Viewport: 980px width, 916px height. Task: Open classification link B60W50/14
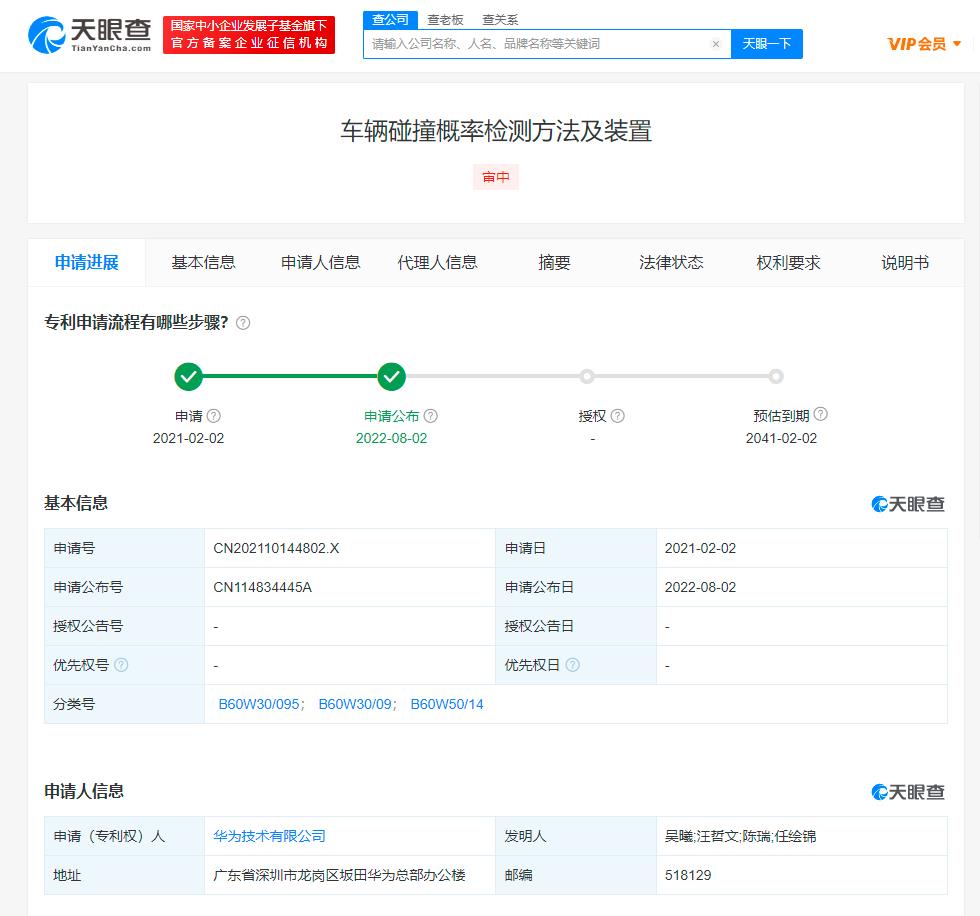tap(447, 704)
